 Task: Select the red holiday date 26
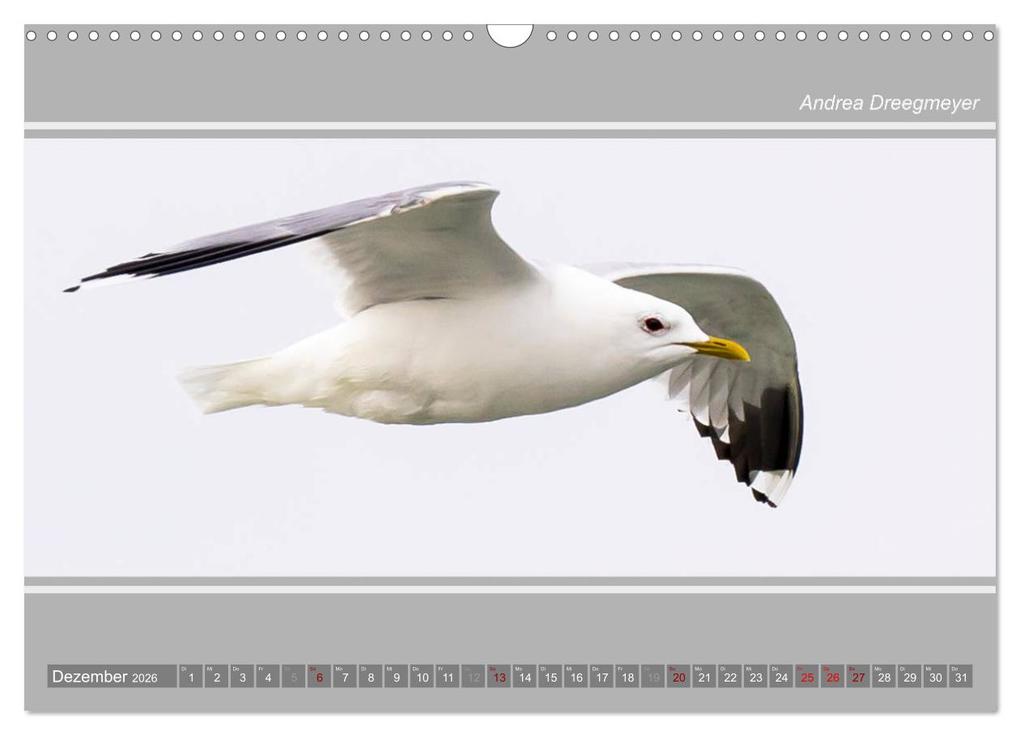click(x=832, y=677)
